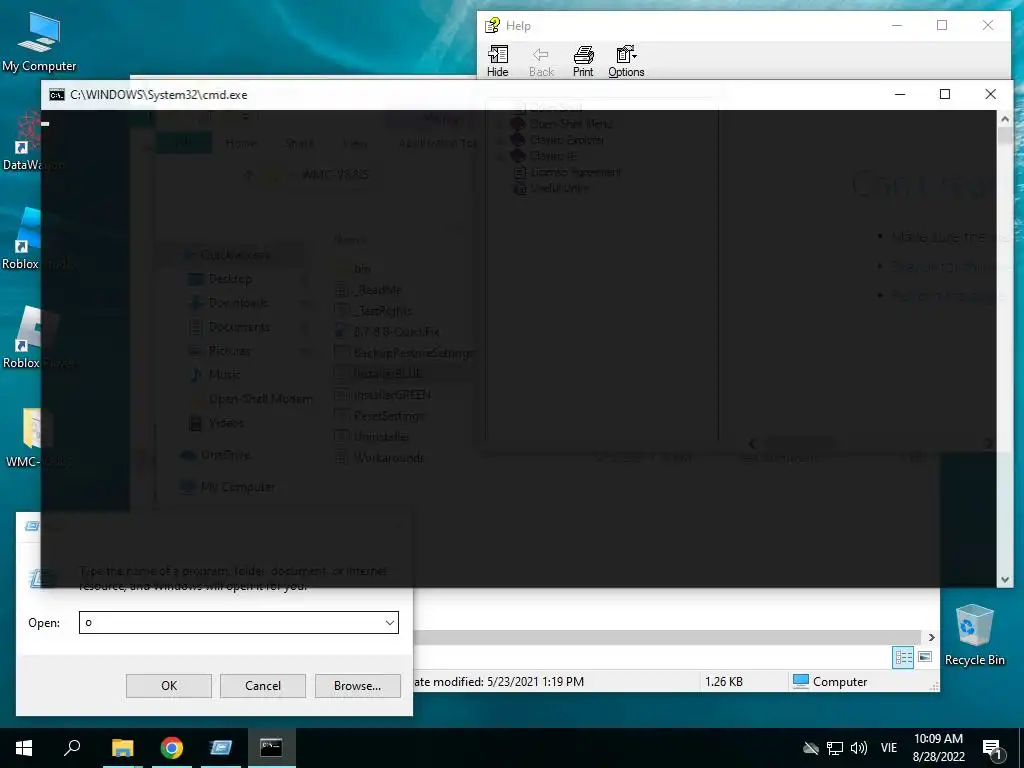Click the cmd window scroll-up arrow
Image resolution: width=1024 pixels, height=768 pixels.
click(x=1004, y=119)
